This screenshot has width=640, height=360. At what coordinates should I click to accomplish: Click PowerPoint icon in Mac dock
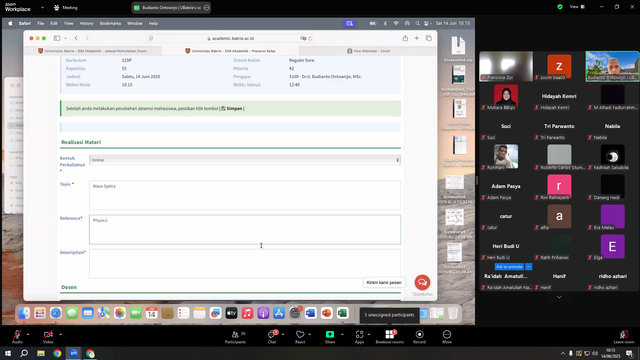click(x=327, y=313)
